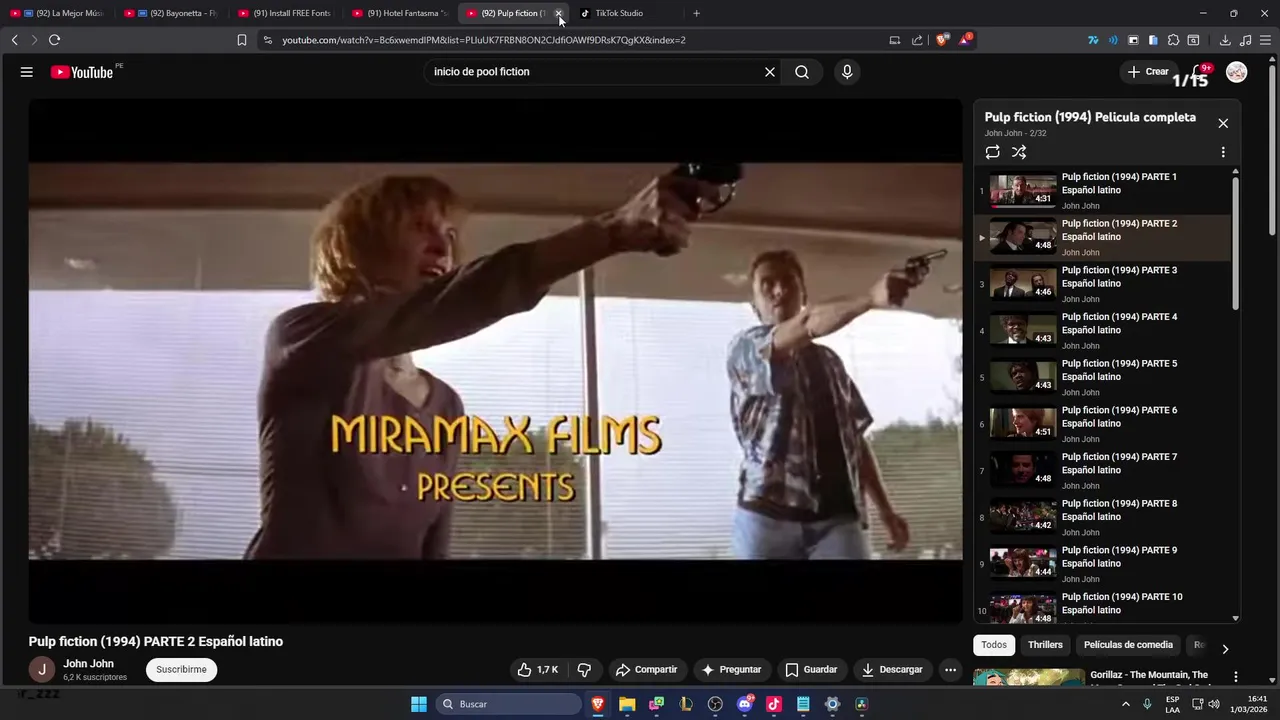Open media control music note icon
This screenshot has width=1280, height=720.
click(1245, 40)
